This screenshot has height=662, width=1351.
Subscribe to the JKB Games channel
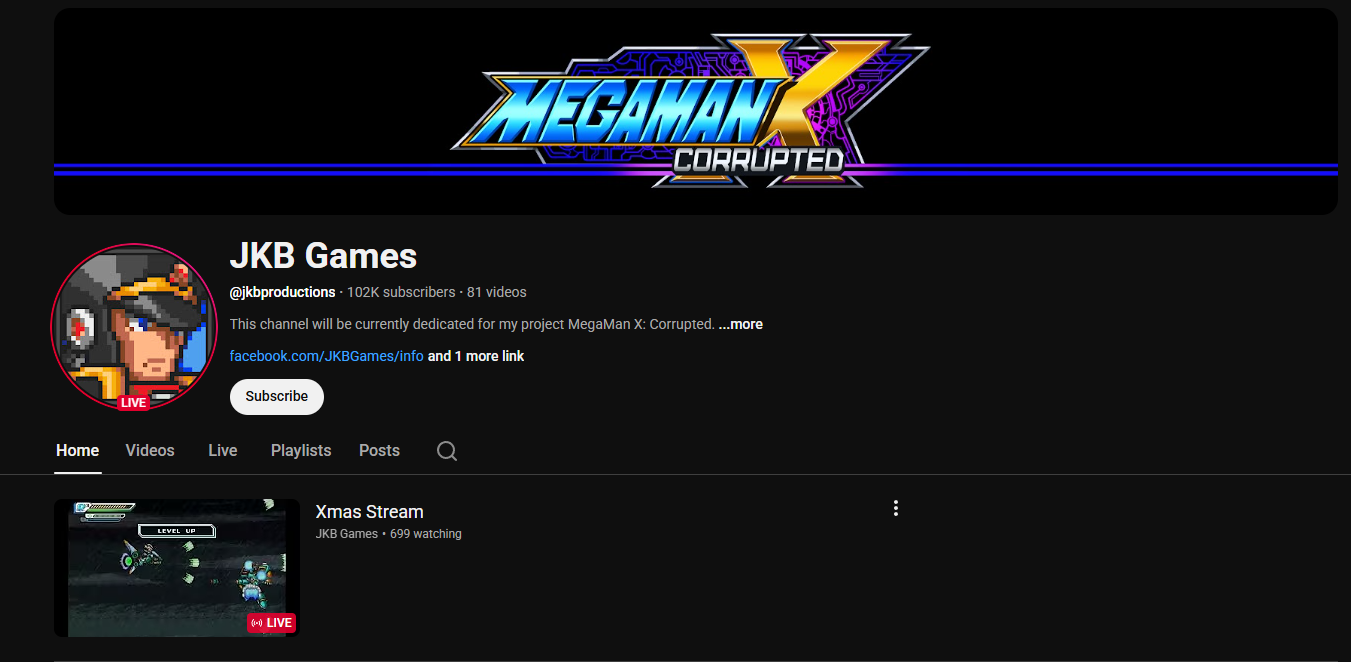[x=277, y=396]
